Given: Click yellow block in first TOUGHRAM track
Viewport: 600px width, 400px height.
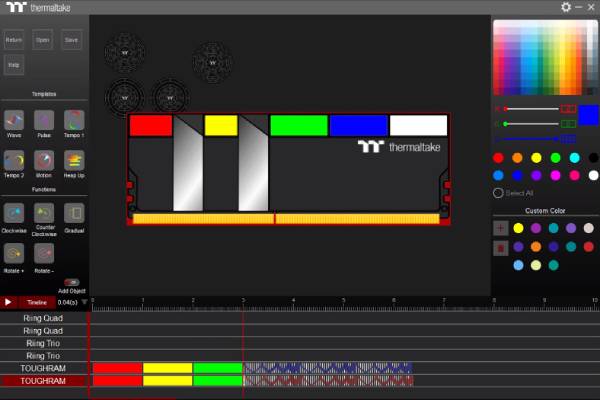Looking at the screenshot, I should point(168,368).
